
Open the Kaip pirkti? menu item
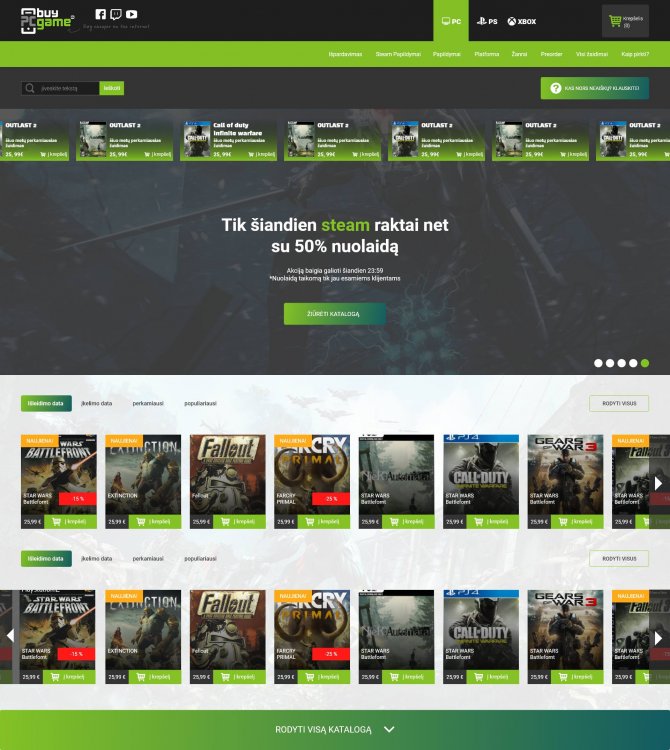[x=635, y=54]
